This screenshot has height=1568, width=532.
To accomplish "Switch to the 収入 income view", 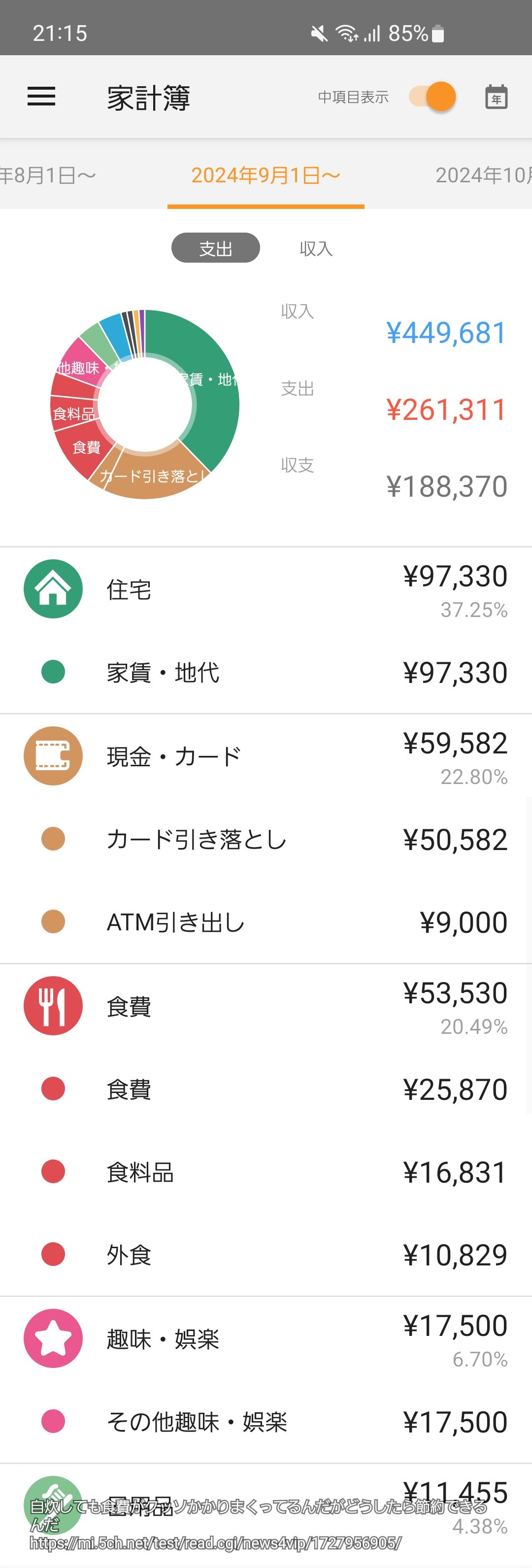I will (316, 248).
